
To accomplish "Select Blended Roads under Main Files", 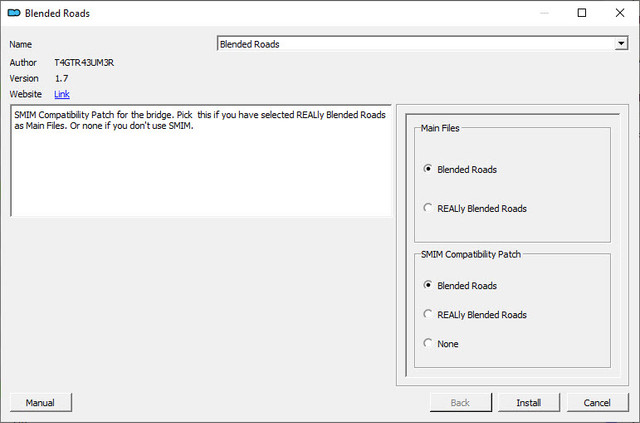I will [x=460, y=169].
